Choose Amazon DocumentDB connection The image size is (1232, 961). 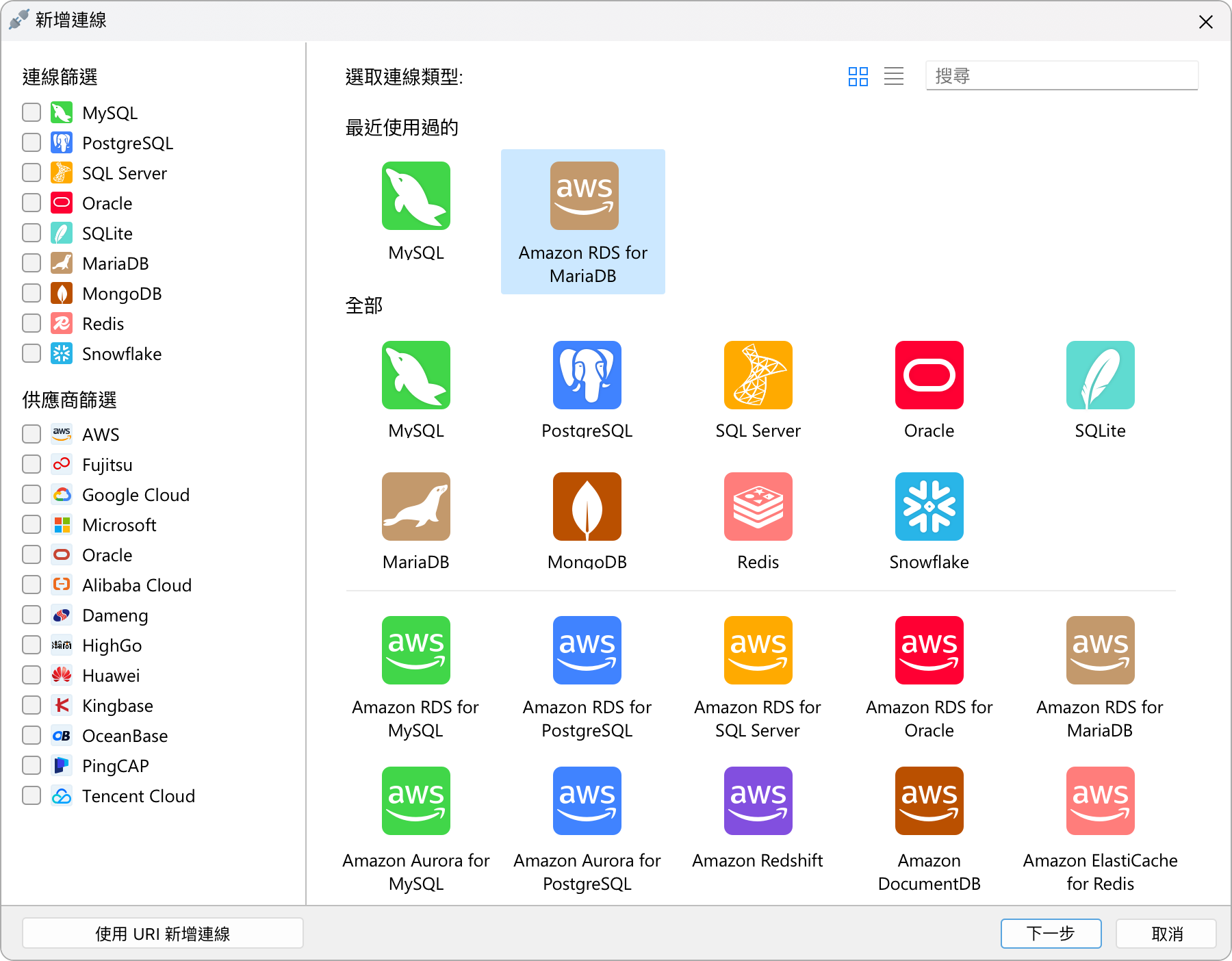pos(929,801)
